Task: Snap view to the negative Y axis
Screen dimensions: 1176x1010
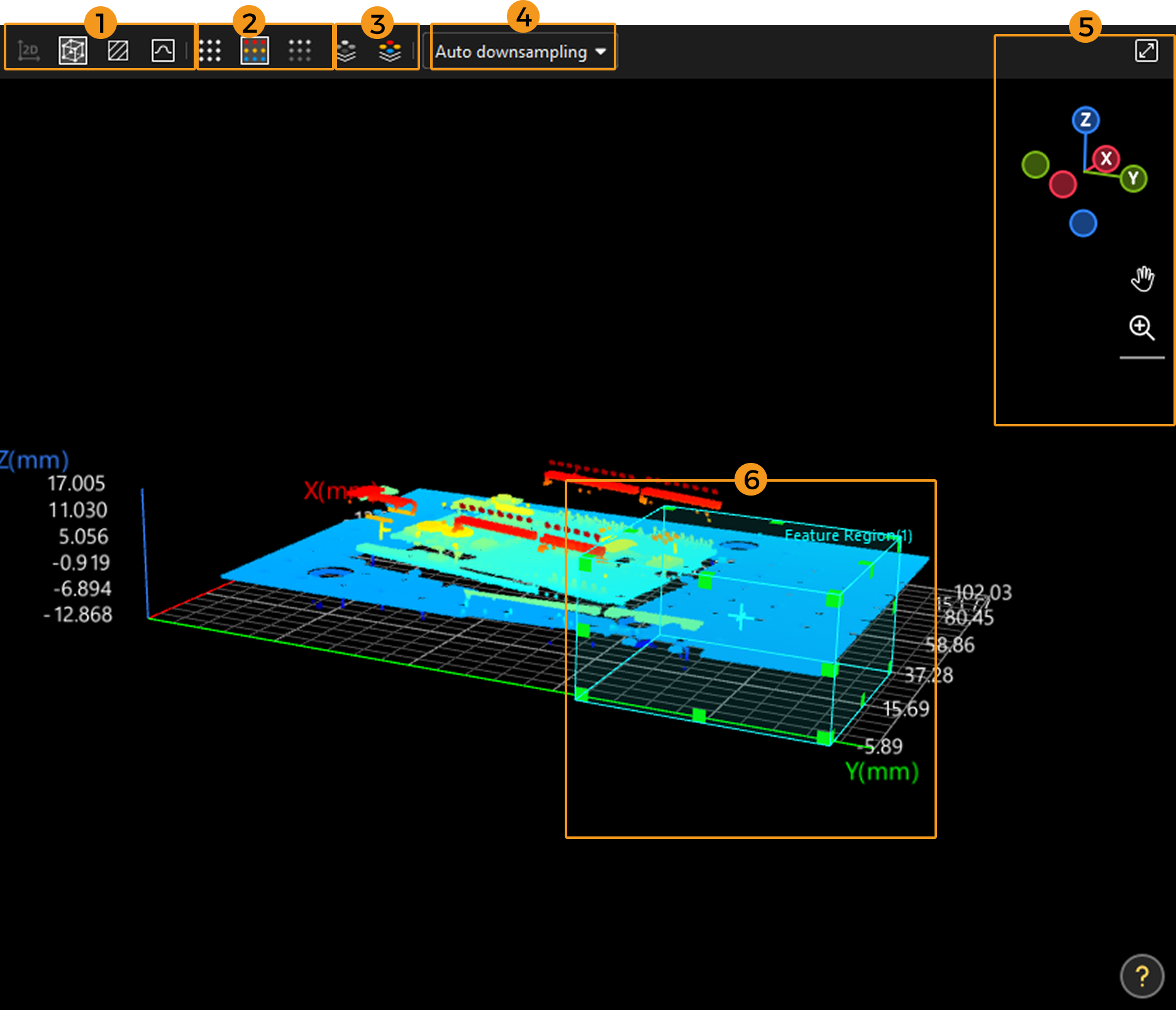Action: pos(1035,165)
